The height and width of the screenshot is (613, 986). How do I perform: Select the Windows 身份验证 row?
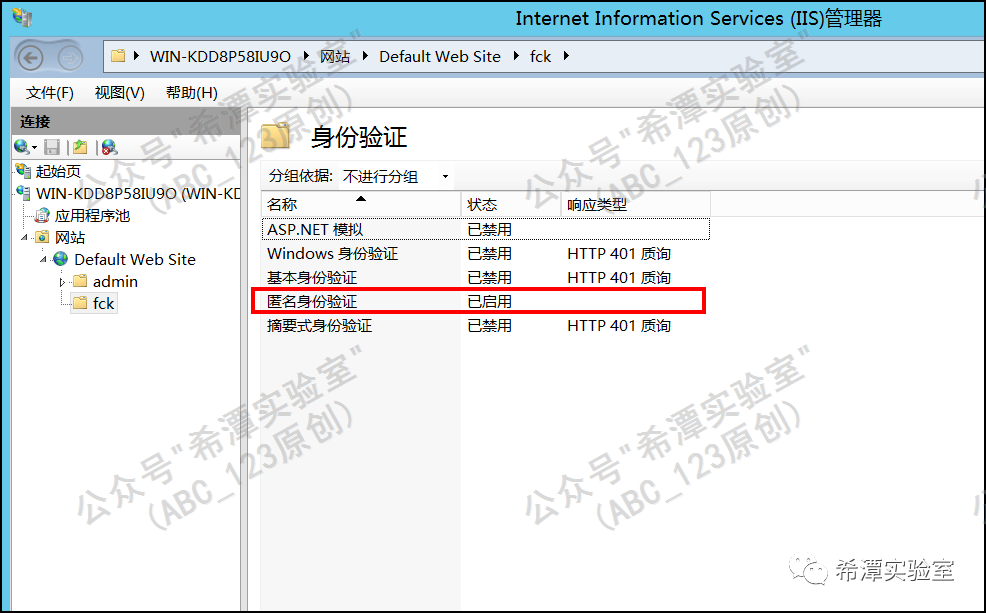(x=485, y=253)
